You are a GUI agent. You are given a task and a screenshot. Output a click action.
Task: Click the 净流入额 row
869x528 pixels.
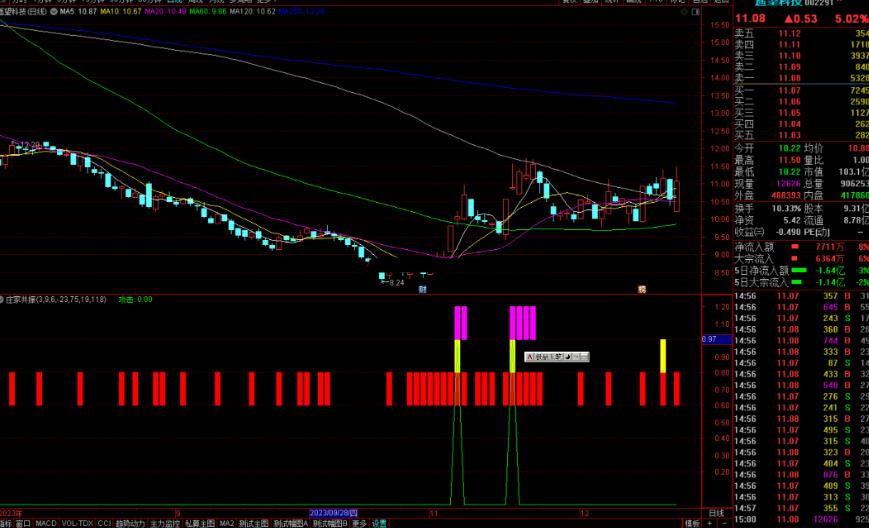click(801, 247)
